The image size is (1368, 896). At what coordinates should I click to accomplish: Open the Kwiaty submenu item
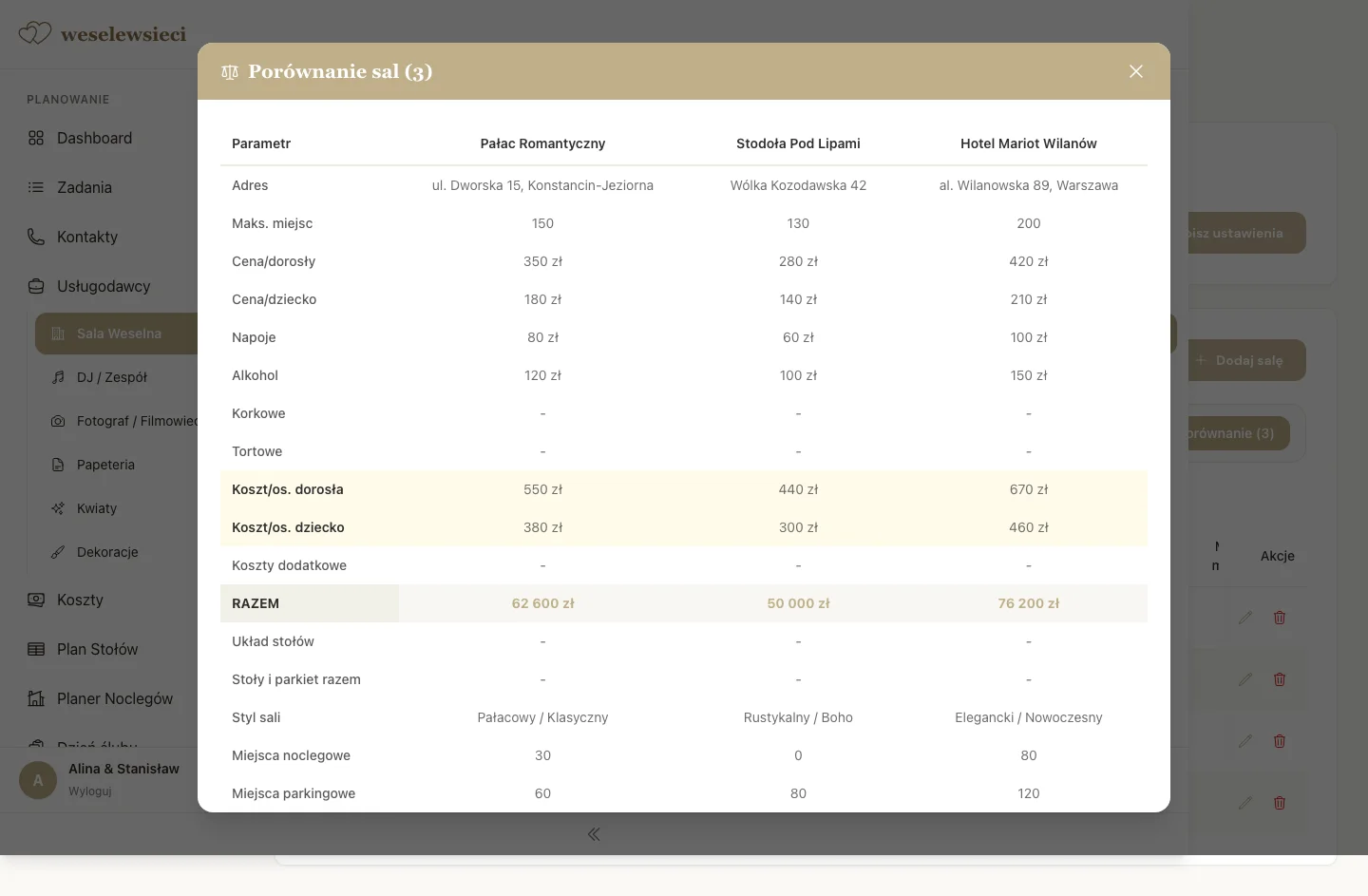(x=97, y=508)
